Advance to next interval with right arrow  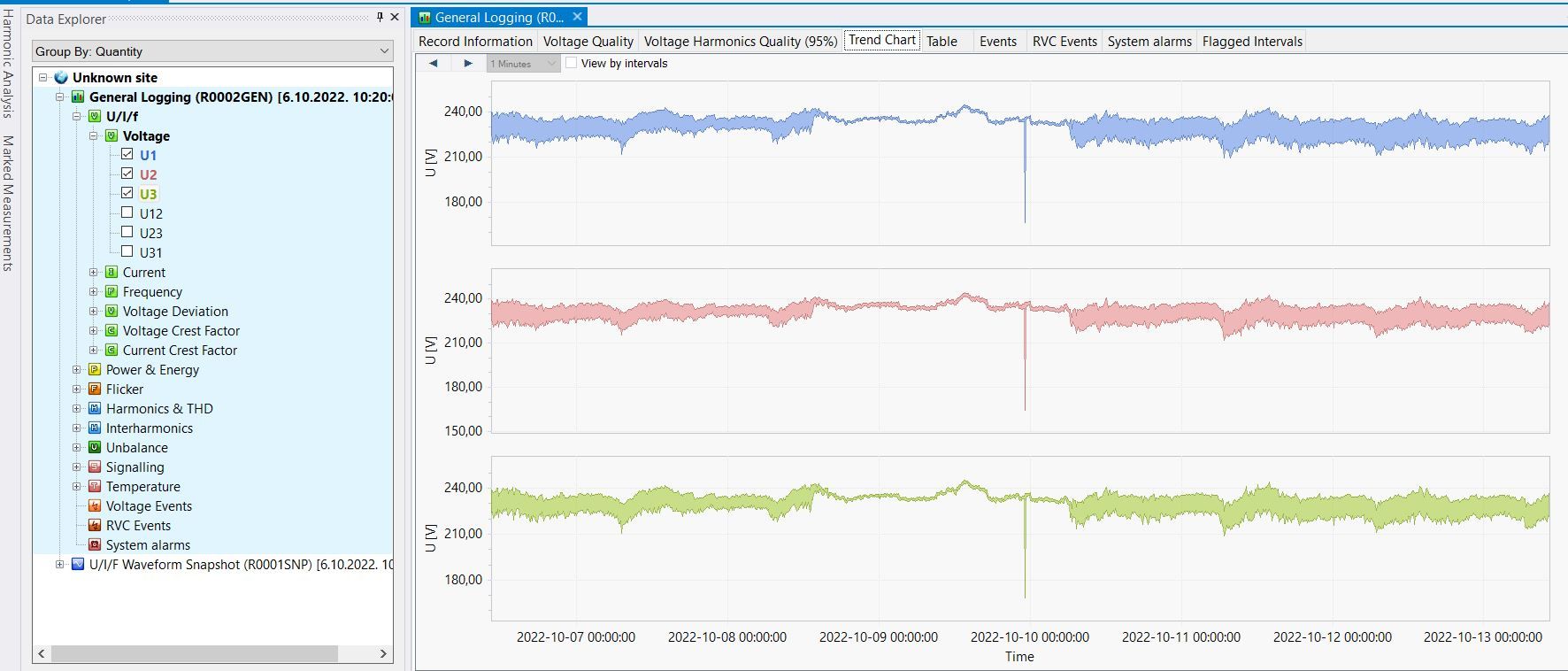pyautogui.click(x=468, y=64)
